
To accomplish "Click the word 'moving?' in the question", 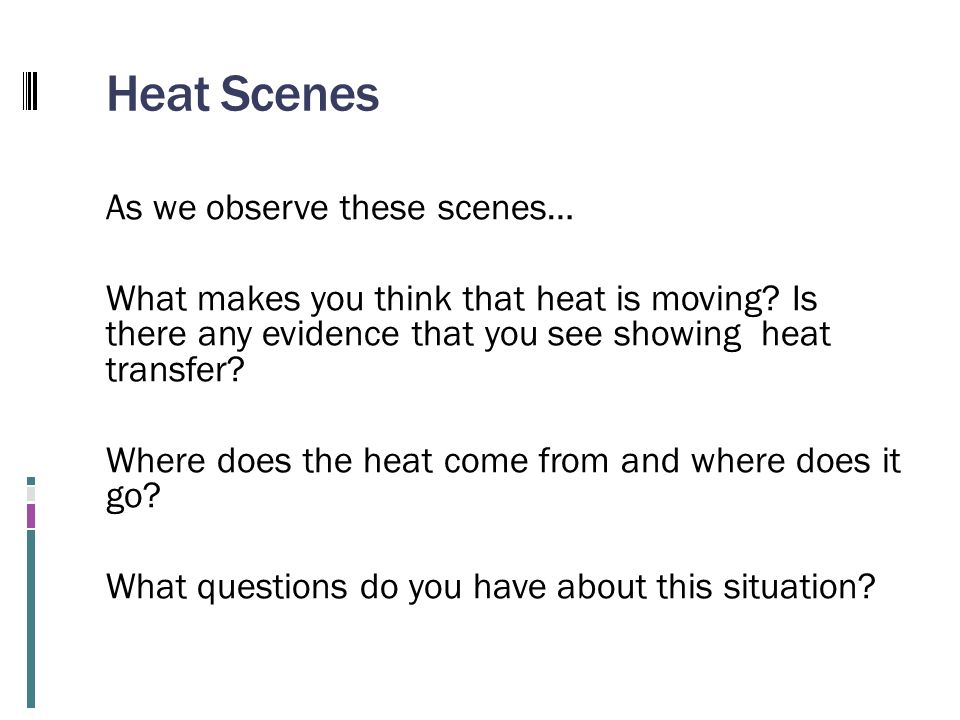I will coord(715,299).
